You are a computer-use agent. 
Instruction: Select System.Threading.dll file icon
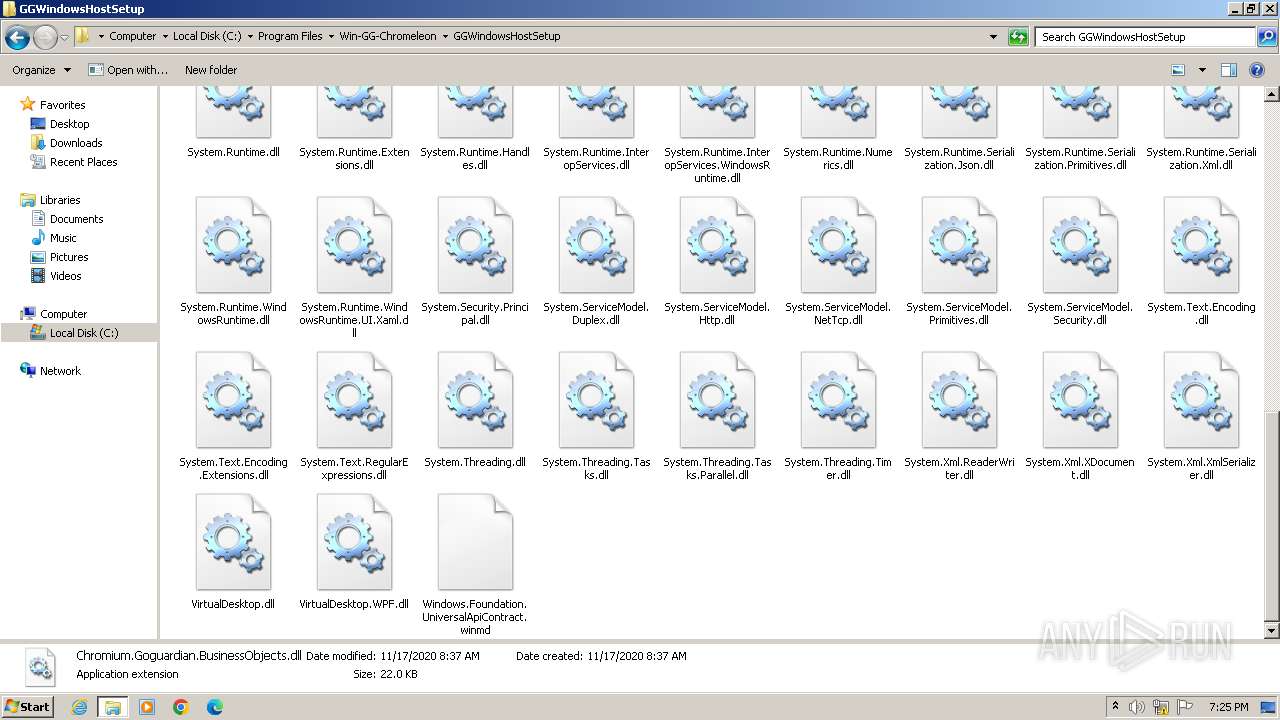click(475, 400)
